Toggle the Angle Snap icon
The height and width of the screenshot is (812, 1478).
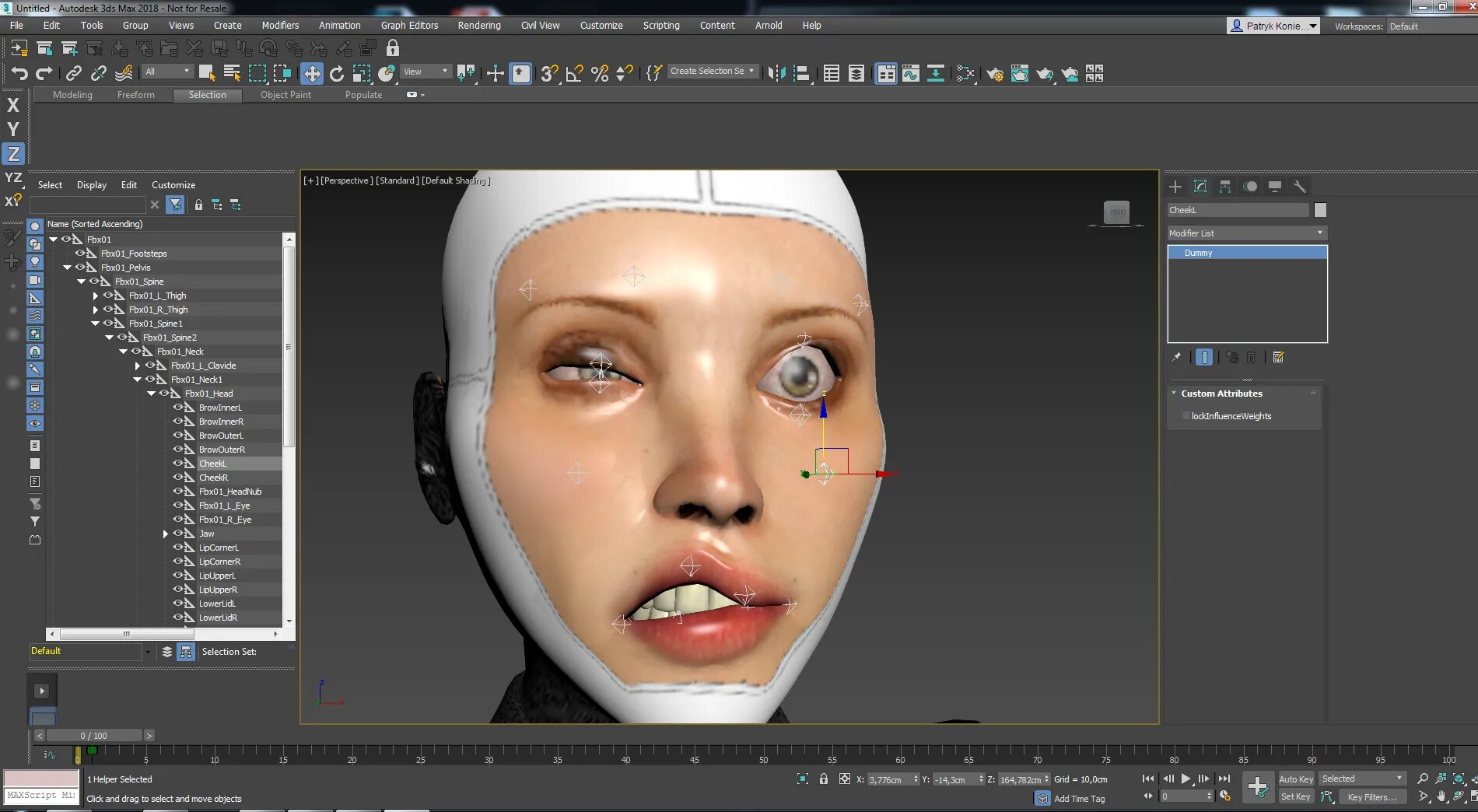(575, 74)
